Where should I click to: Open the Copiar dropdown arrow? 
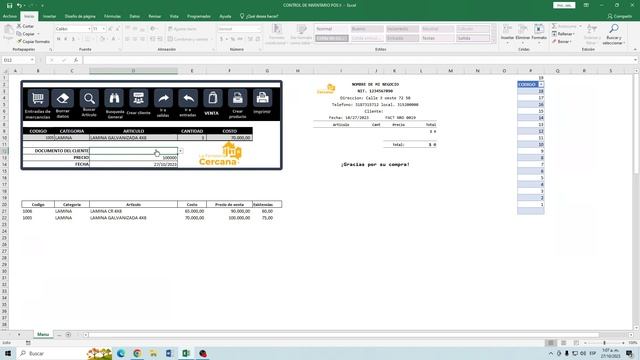point(38,34)
